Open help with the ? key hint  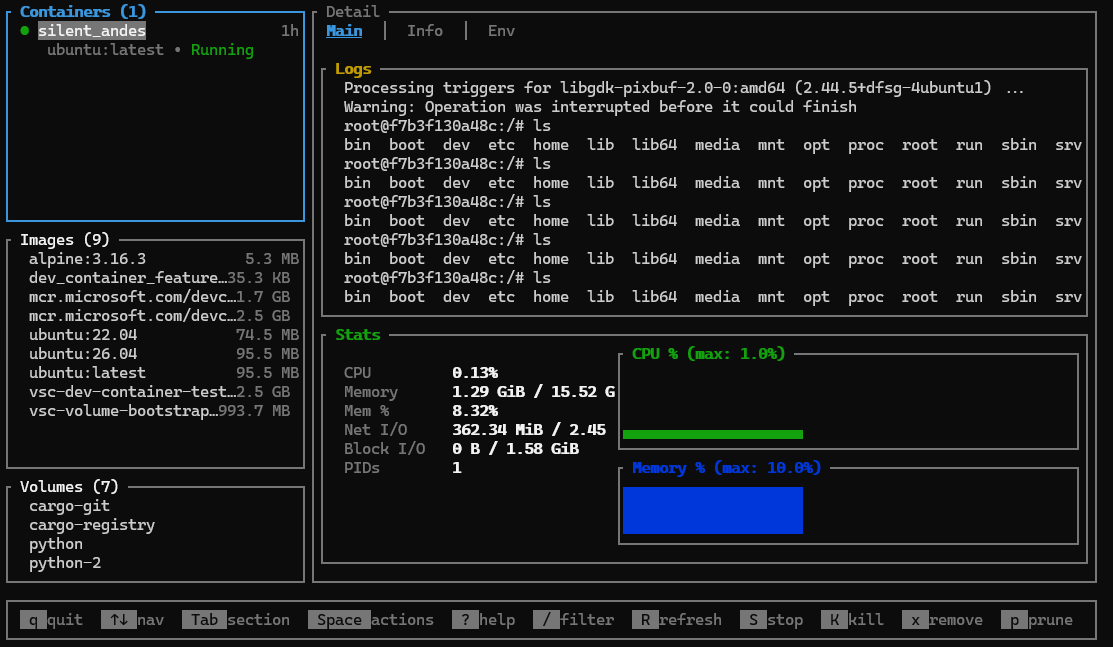coord(483,619)
